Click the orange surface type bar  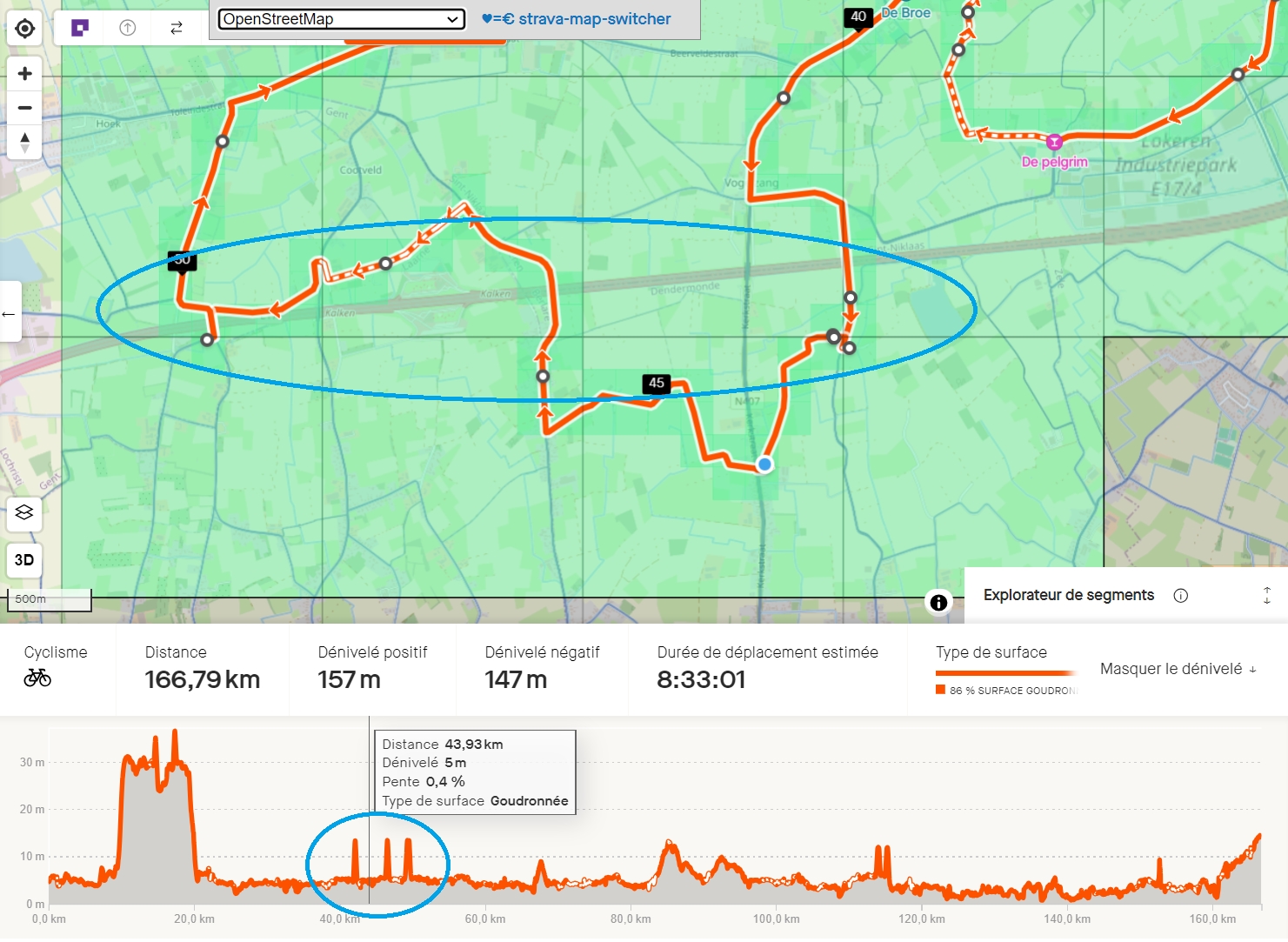click(1006, 673)
